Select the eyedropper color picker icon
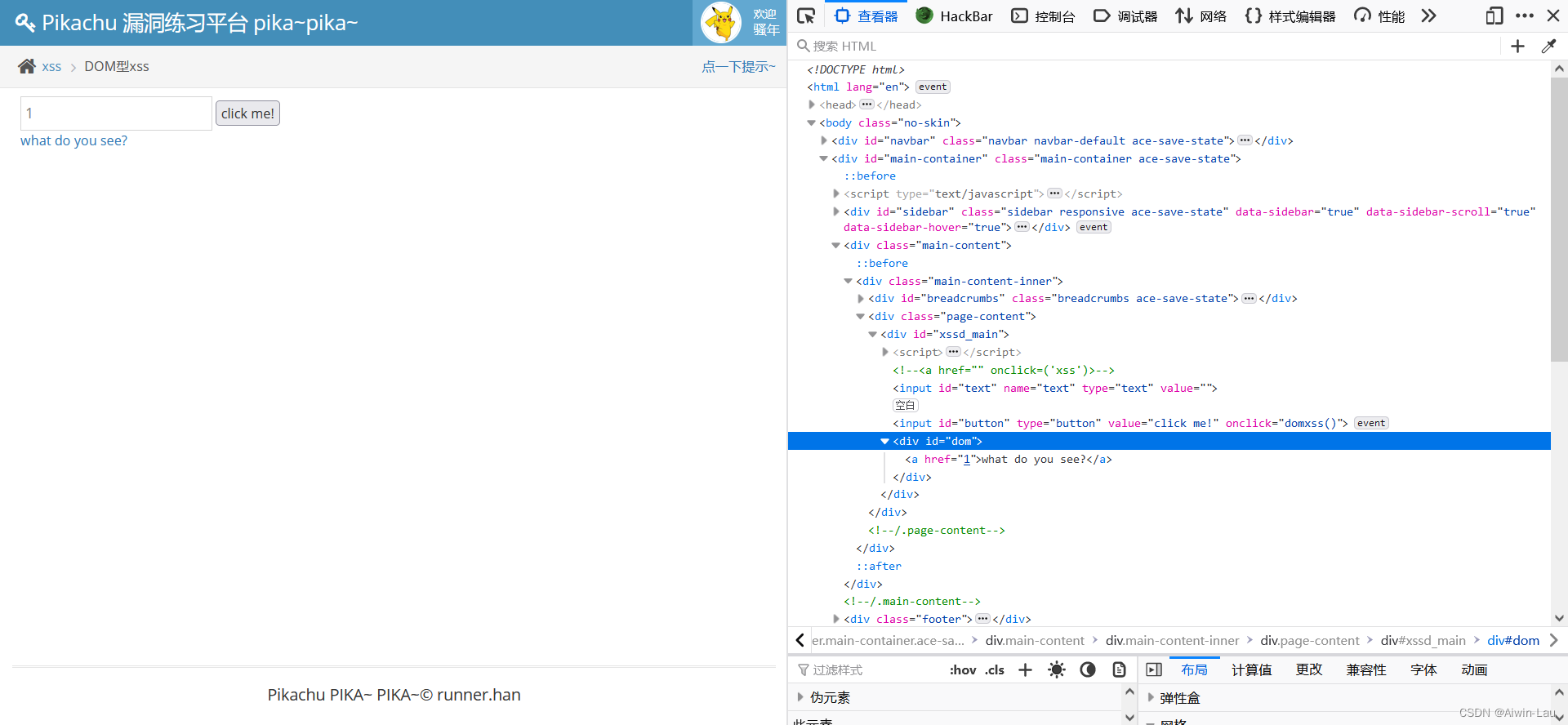 [1548, 47]
